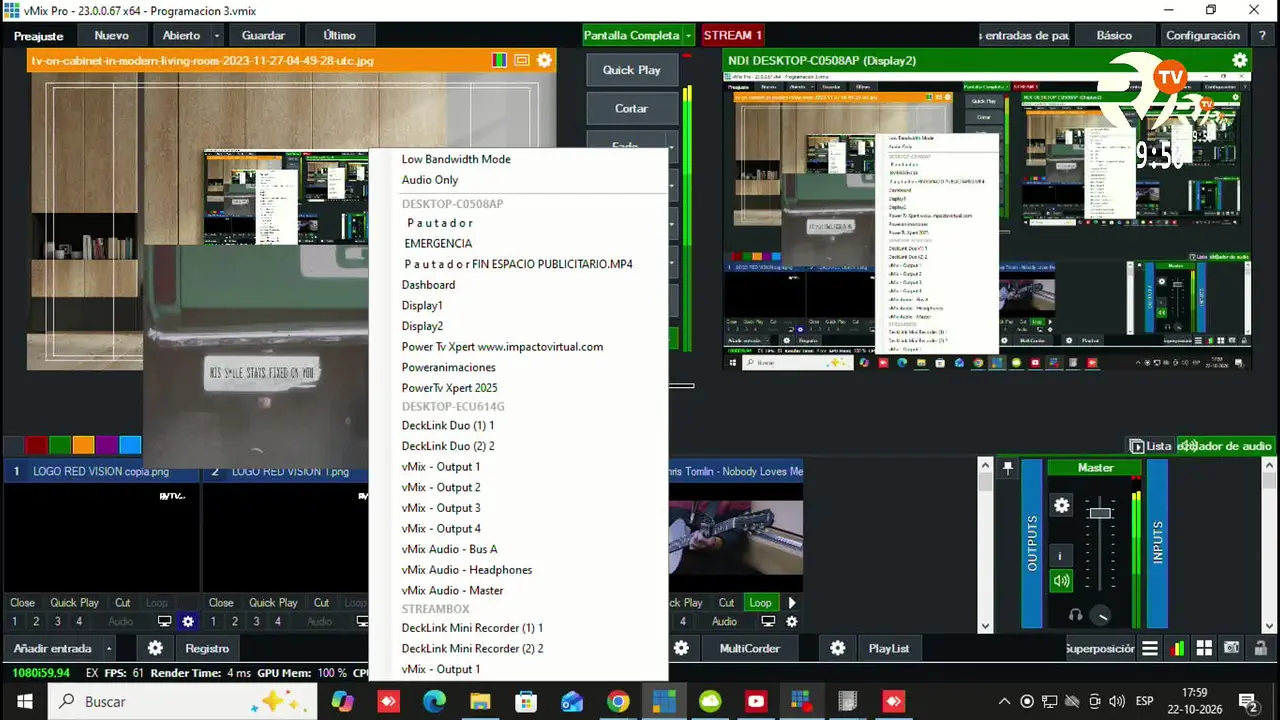Click the gear beside Añadir entrada

(x=155, y=648)
